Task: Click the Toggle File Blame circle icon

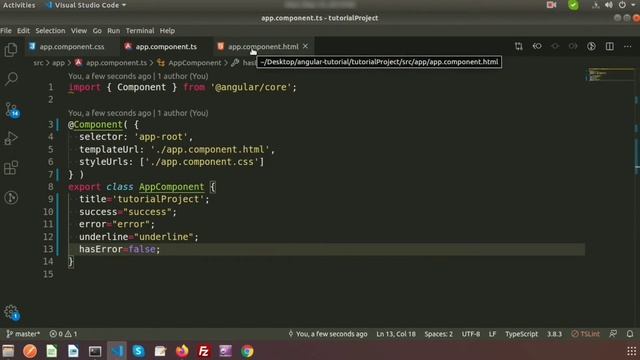Action: point(555,47)
